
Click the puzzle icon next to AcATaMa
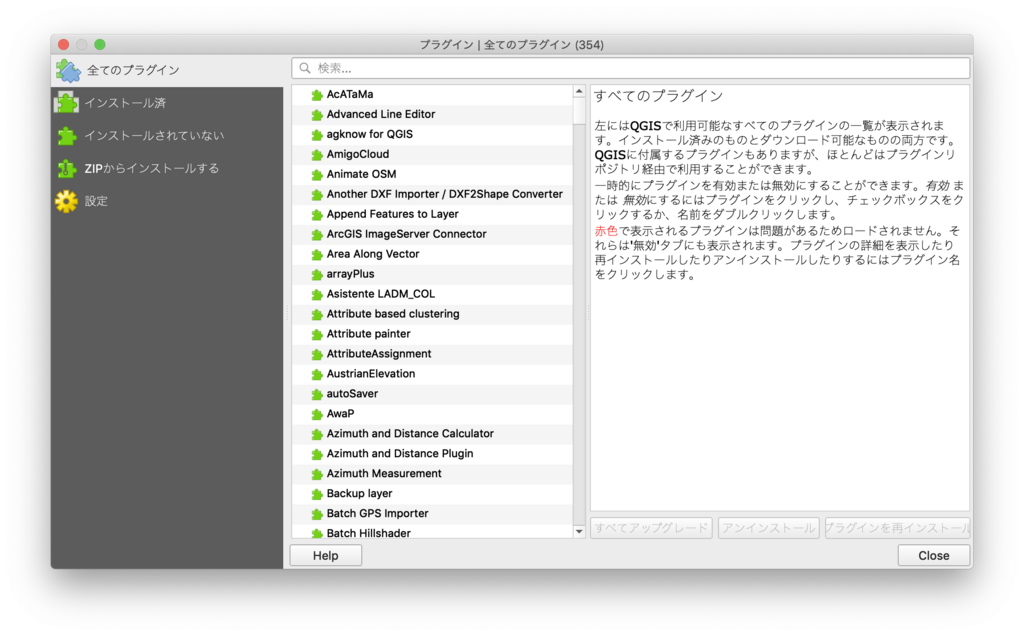(316, 95)
